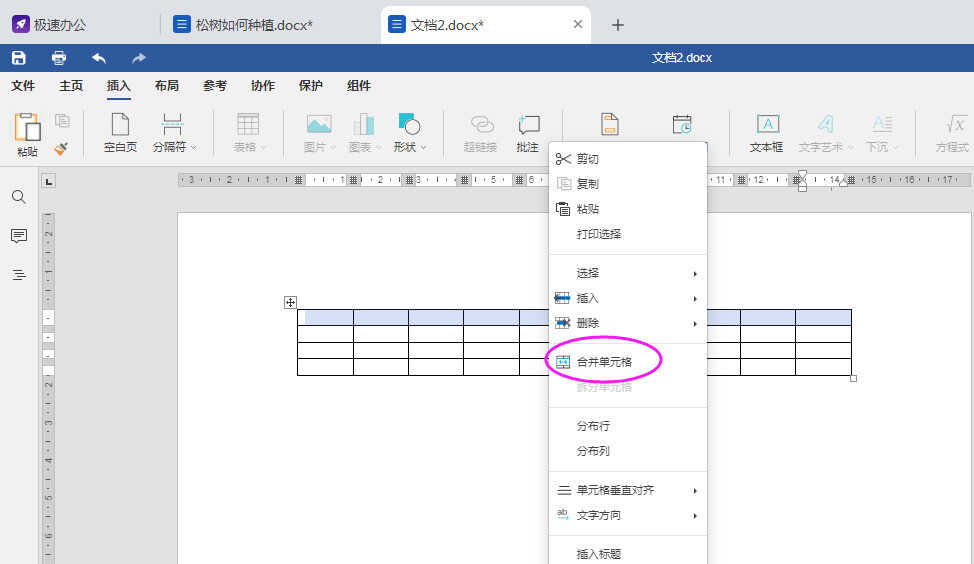Switch to the Components (组件) ribbon tab

click(x=359, y=86)
